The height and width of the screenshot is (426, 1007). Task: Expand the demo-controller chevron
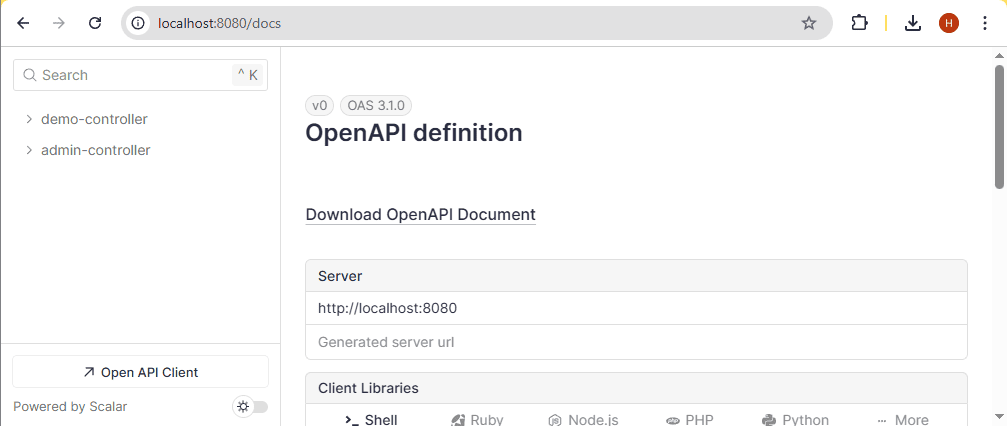[x=29, y=120]
